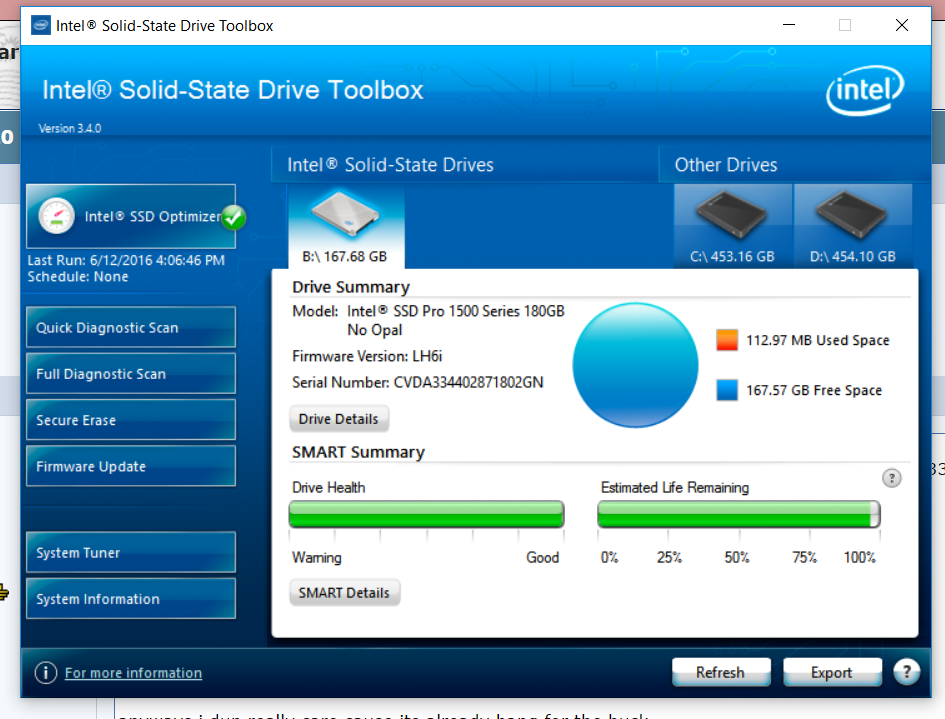Image resolution: width=945 pixels, height=719 pixels.
Task: Click the Toolbox app icon in title bar
Action: click(42, 25)
